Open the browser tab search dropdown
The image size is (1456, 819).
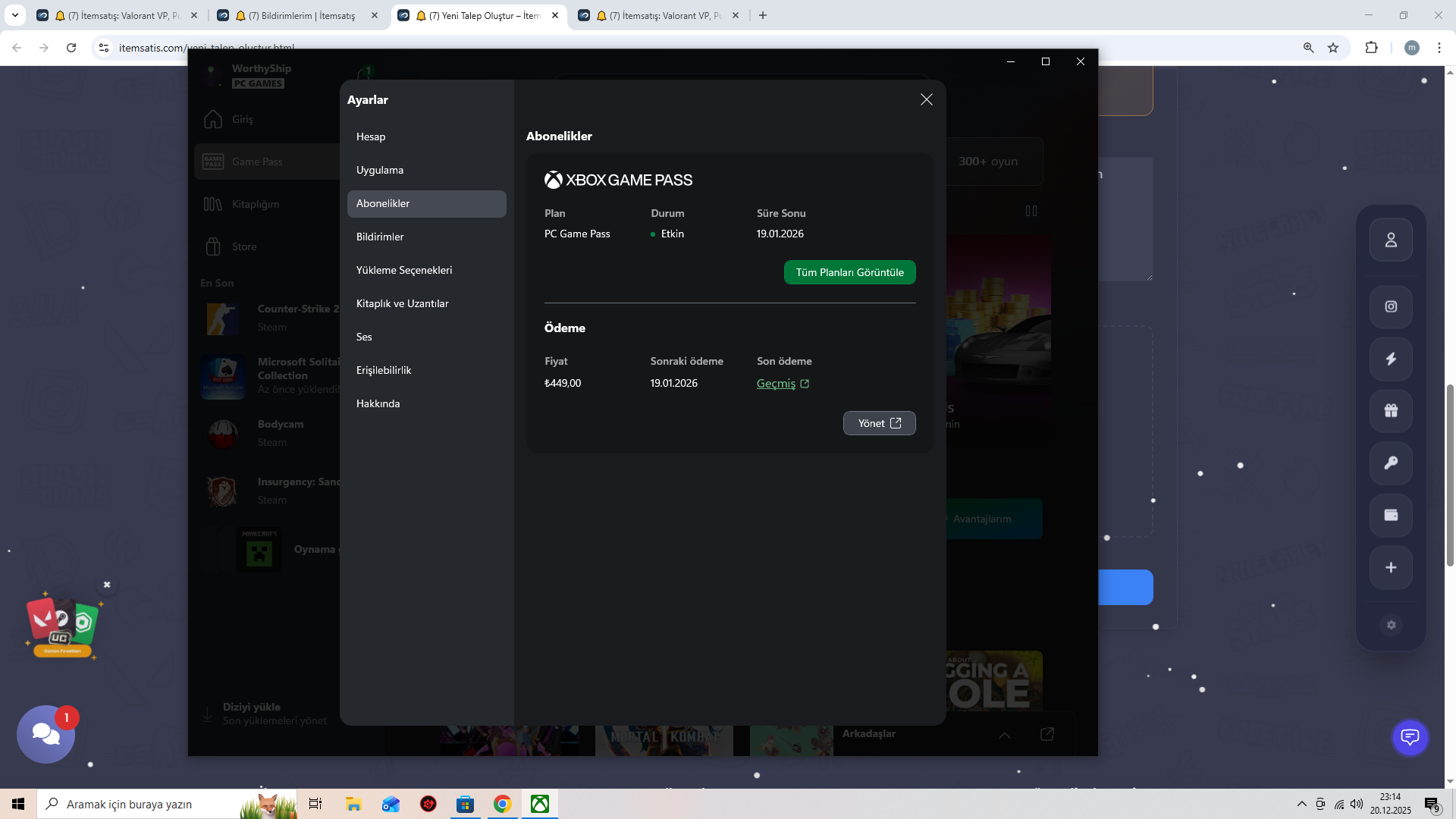click(x=15, y=15)
